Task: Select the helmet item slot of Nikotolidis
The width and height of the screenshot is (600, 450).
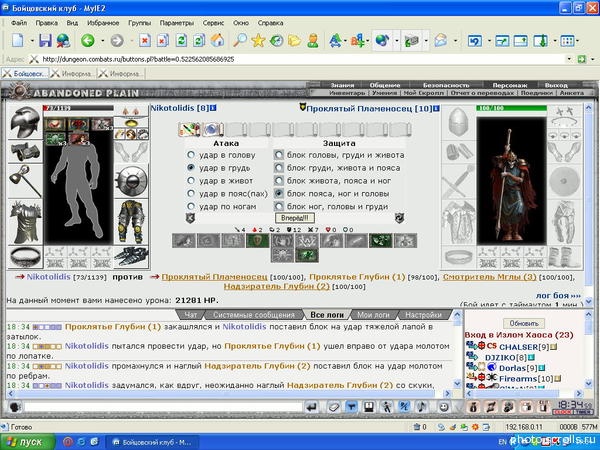Action: (25, 122)
